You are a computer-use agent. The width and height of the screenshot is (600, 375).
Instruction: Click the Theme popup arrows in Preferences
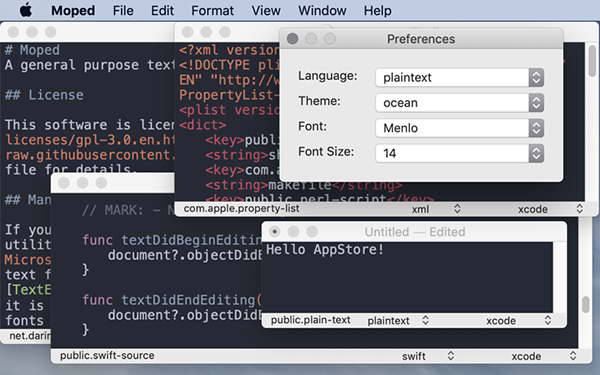536,103
